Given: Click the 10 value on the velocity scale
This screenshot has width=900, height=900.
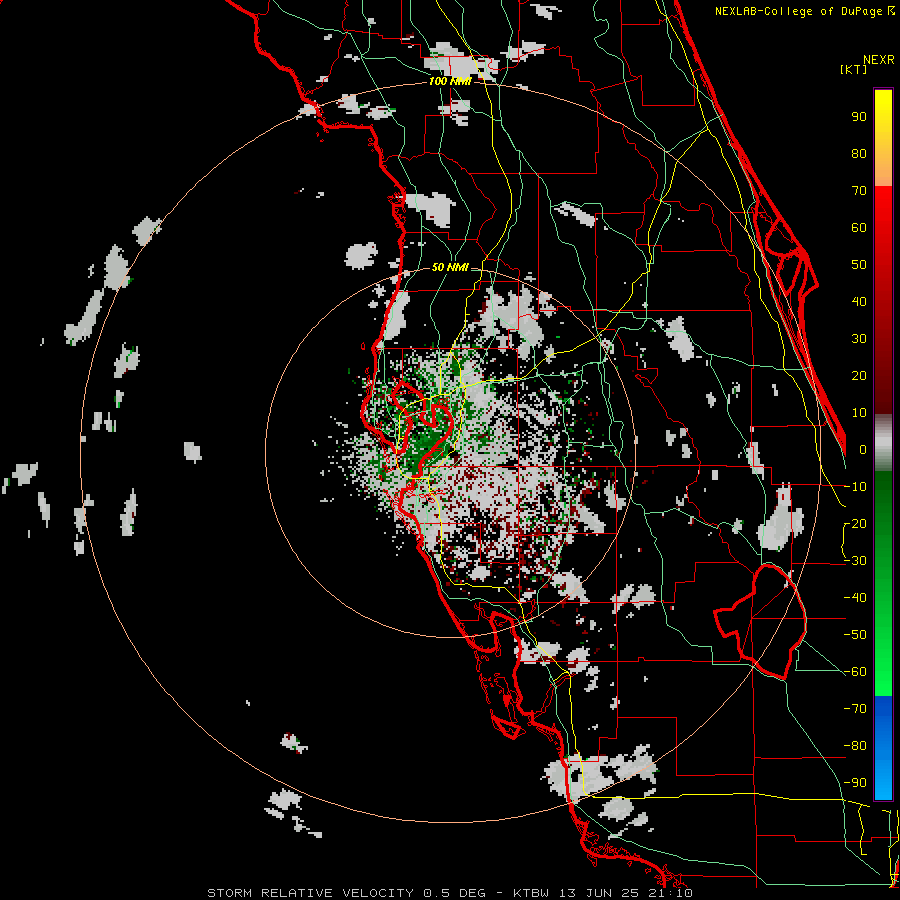Looking at the screenshot, I should tap(859, 413).
